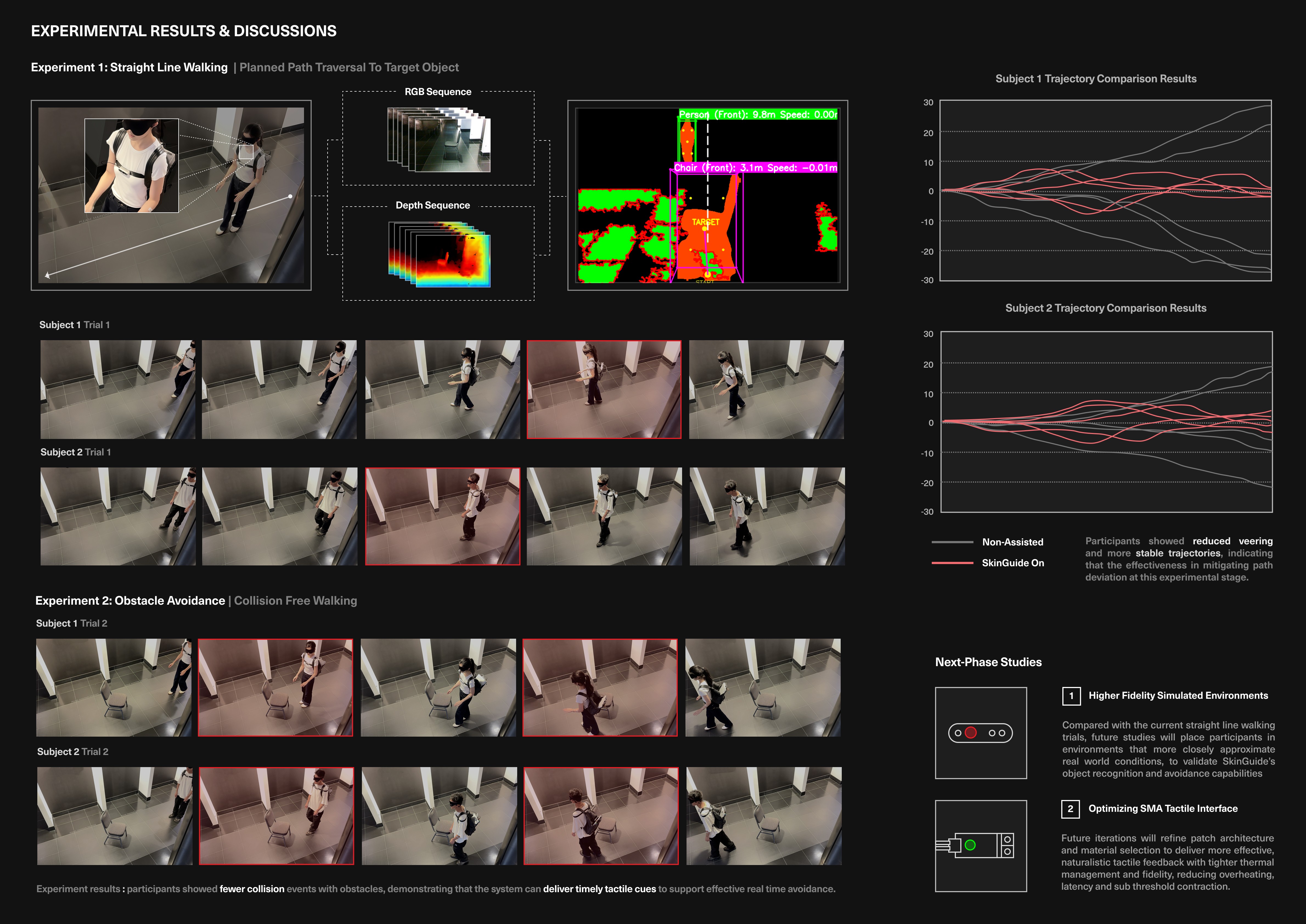The width and height of the screenshot is (1306, 924).
Task: Click the Experiment 2: Obstacle Avoidance heading
Action: (130, 601)
